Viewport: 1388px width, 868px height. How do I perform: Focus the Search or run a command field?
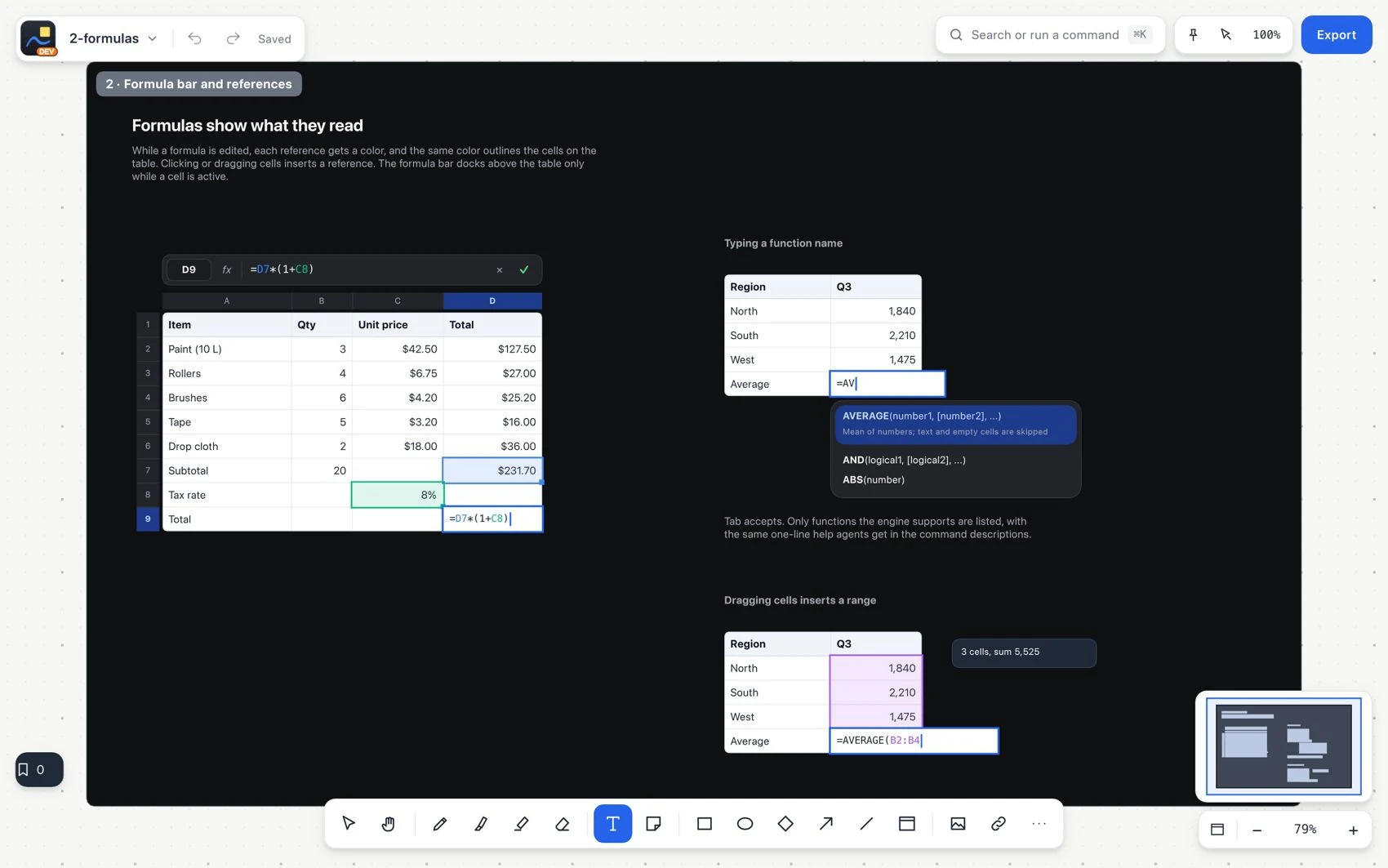point(1050,35)
